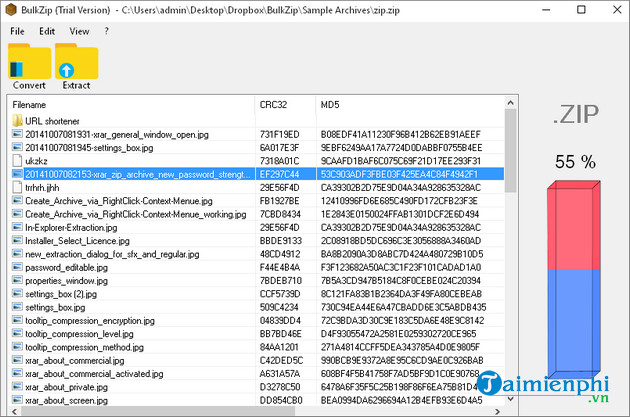Click MD5 value starting with 7B5A3CD947B5184C
Screen dimensions: 630x417
pyautogui.click(x=401, y=281)
